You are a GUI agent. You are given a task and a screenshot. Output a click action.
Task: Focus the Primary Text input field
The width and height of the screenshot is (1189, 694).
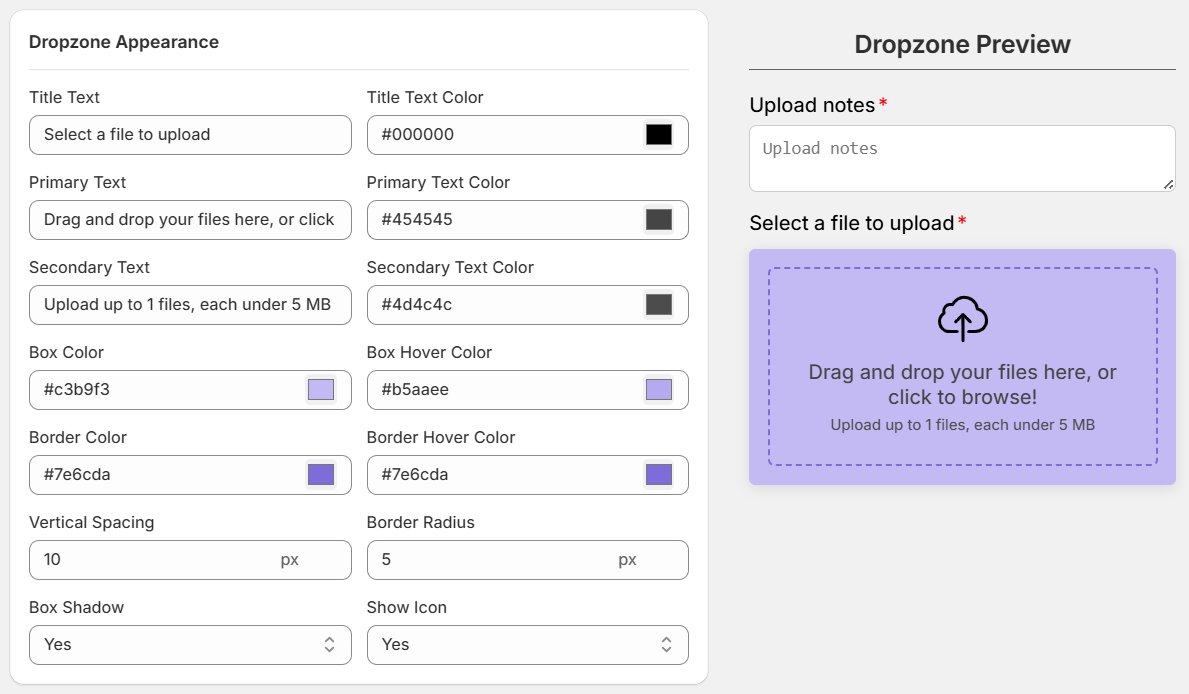coord(190,220)
